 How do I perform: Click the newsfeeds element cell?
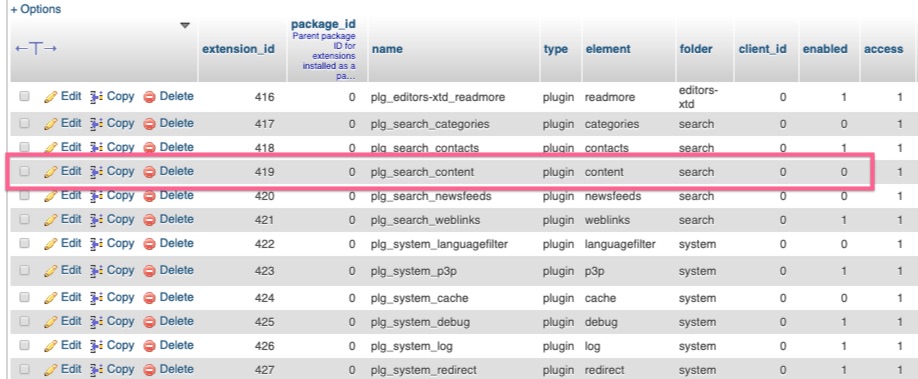coord(613,196)
